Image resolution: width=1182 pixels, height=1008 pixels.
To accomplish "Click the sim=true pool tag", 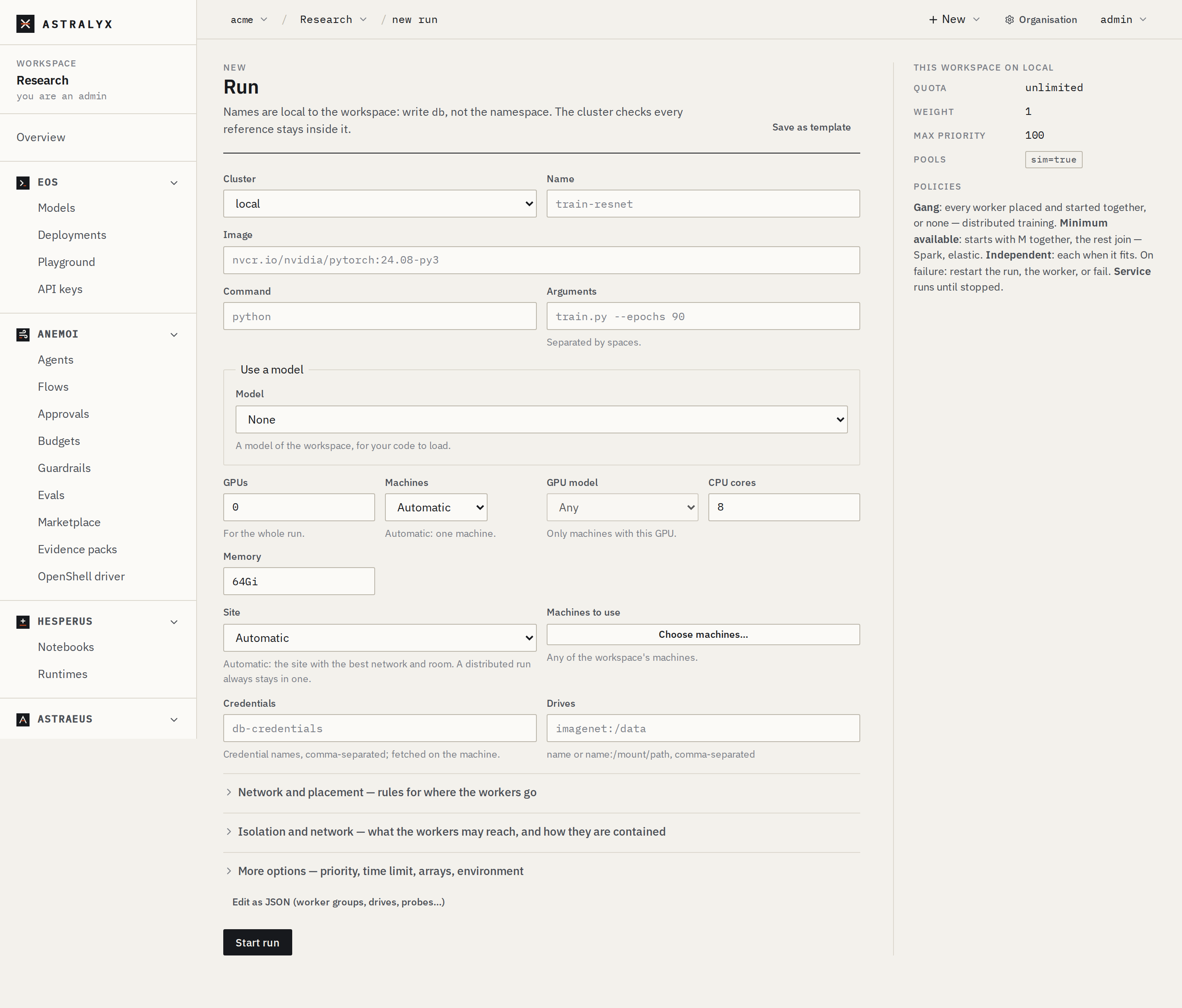I will pos(1053,160).
